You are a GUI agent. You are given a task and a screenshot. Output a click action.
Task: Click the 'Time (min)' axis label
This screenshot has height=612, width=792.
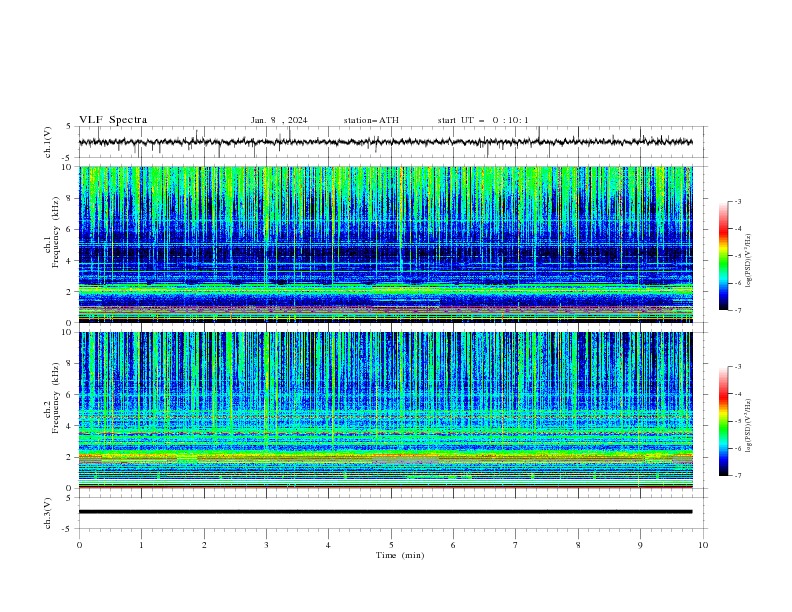(x=400, y=555)
